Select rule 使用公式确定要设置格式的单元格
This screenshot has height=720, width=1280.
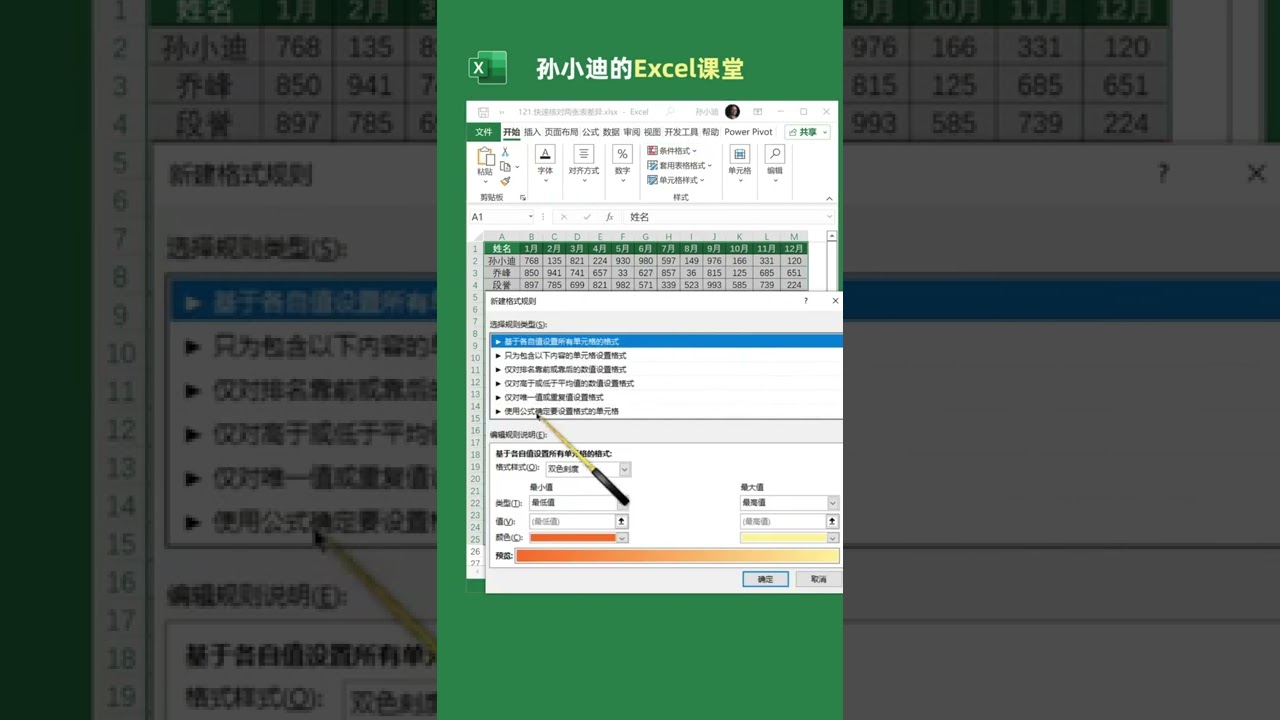click(x=667, y=411)
